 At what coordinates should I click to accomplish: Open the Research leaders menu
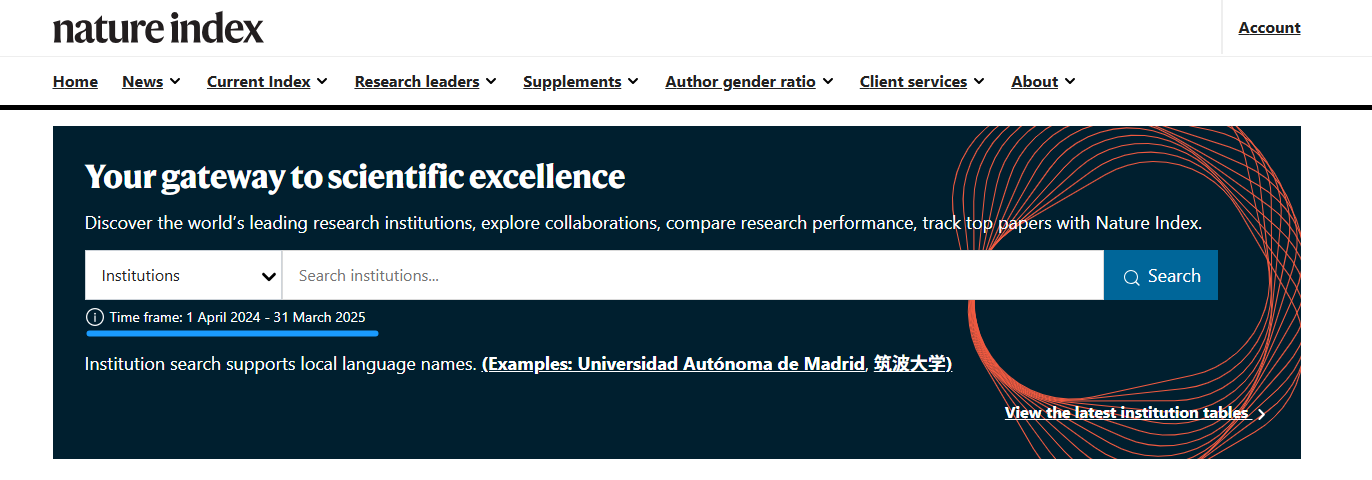426,82
